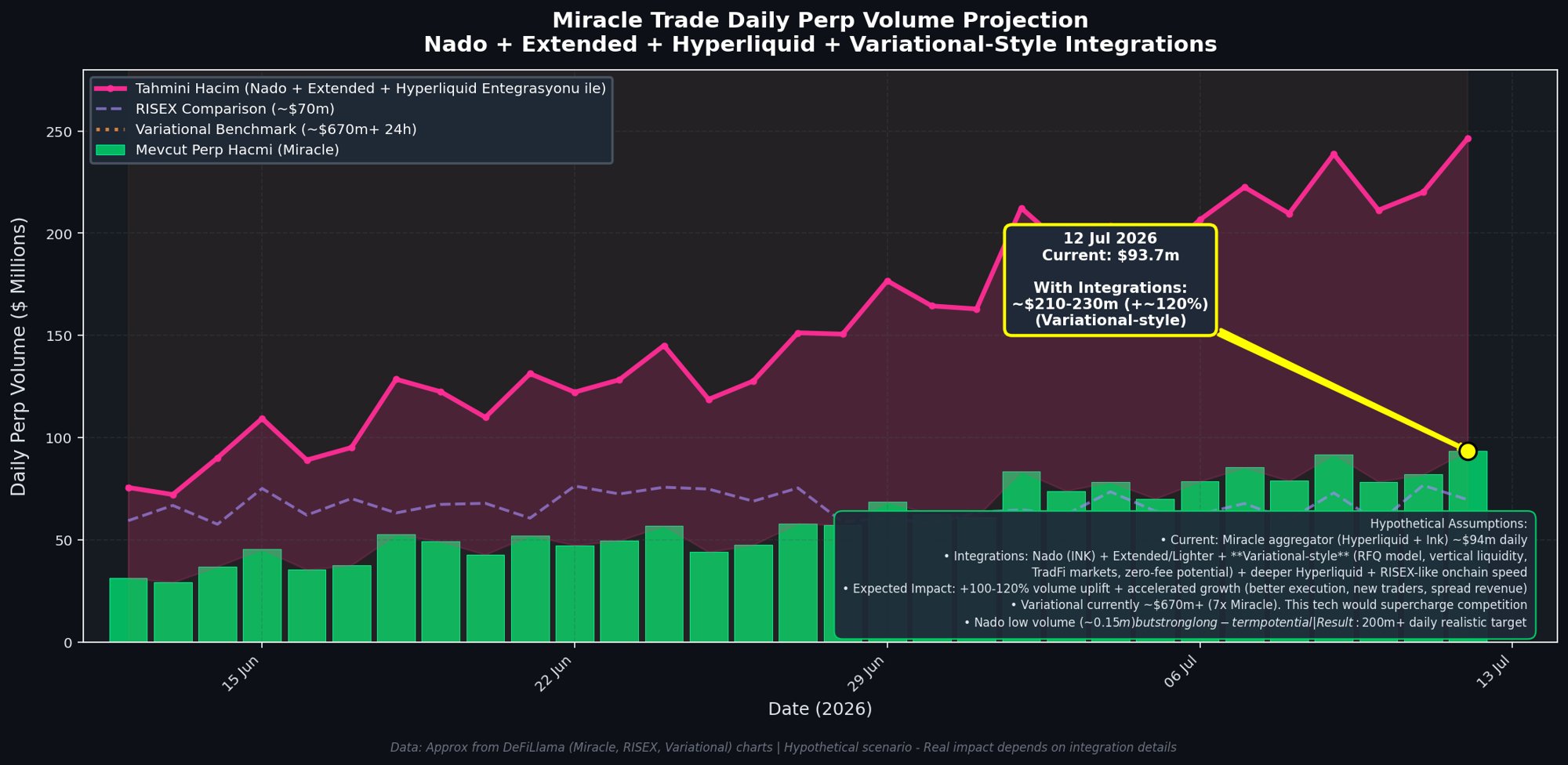This screenshot has height=765, width=1568.
Task: Click the '06 Jul' x-axis date label
Action: [1180, 673]
